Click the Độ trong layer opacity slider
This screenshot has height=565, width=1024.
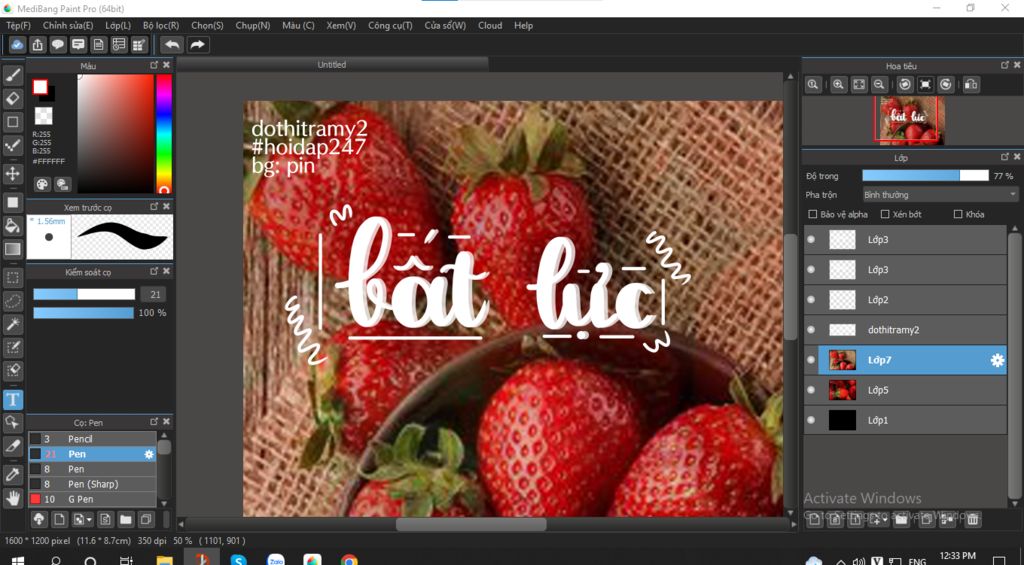(925, 176)
